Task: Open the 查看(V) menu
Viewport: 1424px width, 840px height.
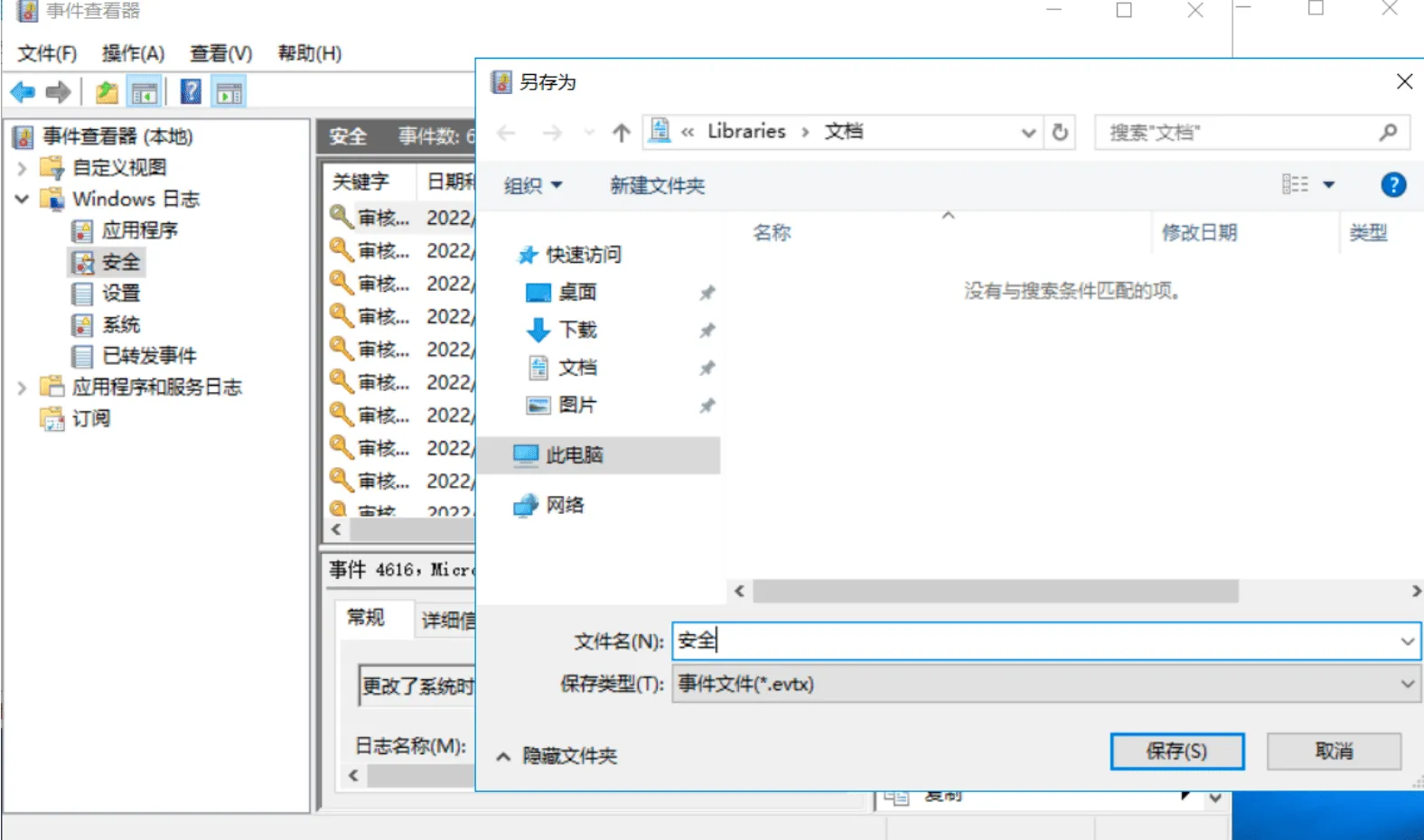Action: coord(220,53)
